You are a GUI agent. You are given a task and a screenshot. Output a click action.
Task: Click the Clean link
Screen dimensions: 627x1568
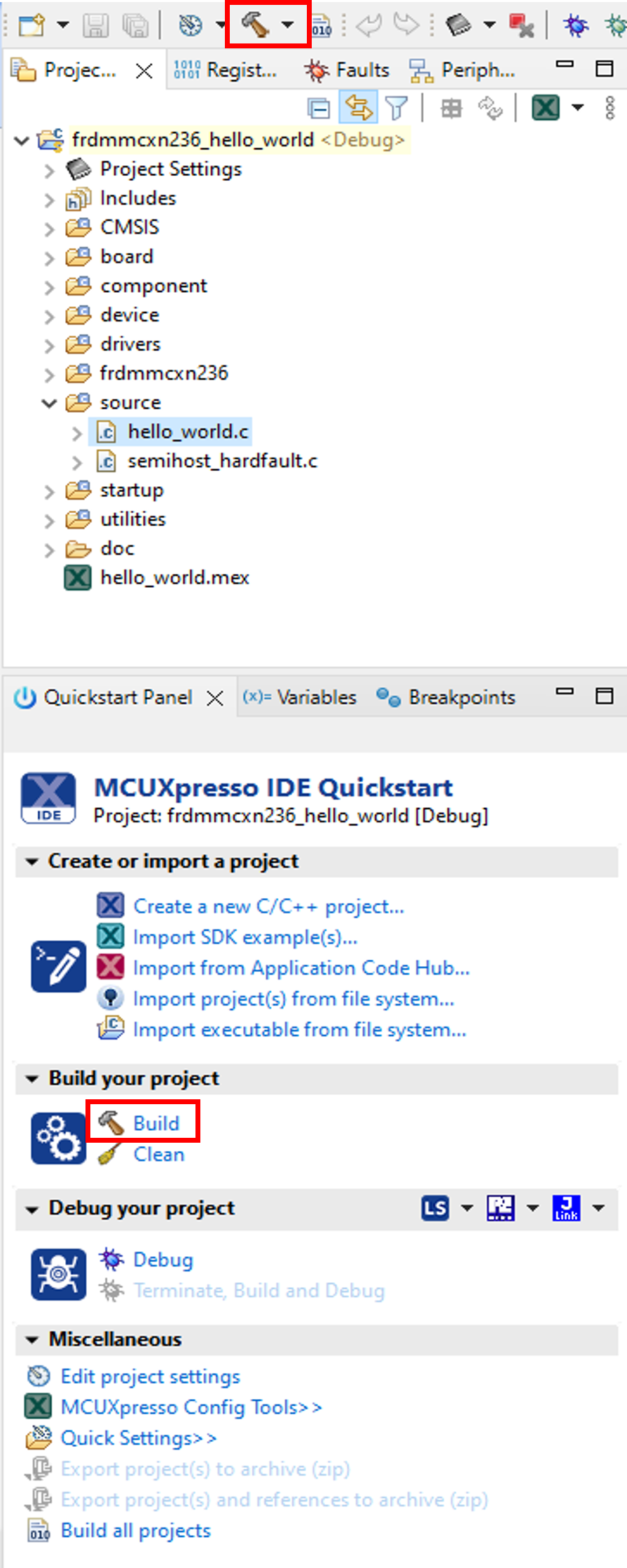(159, 1155)
